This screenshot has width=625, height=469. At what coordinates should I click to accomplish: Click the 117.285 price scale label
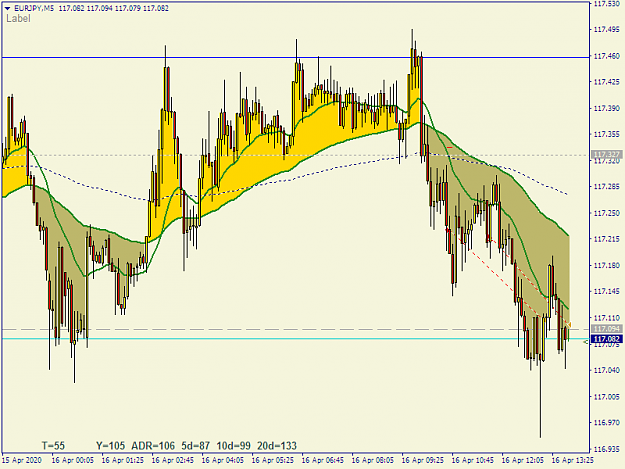click(607, 187)
